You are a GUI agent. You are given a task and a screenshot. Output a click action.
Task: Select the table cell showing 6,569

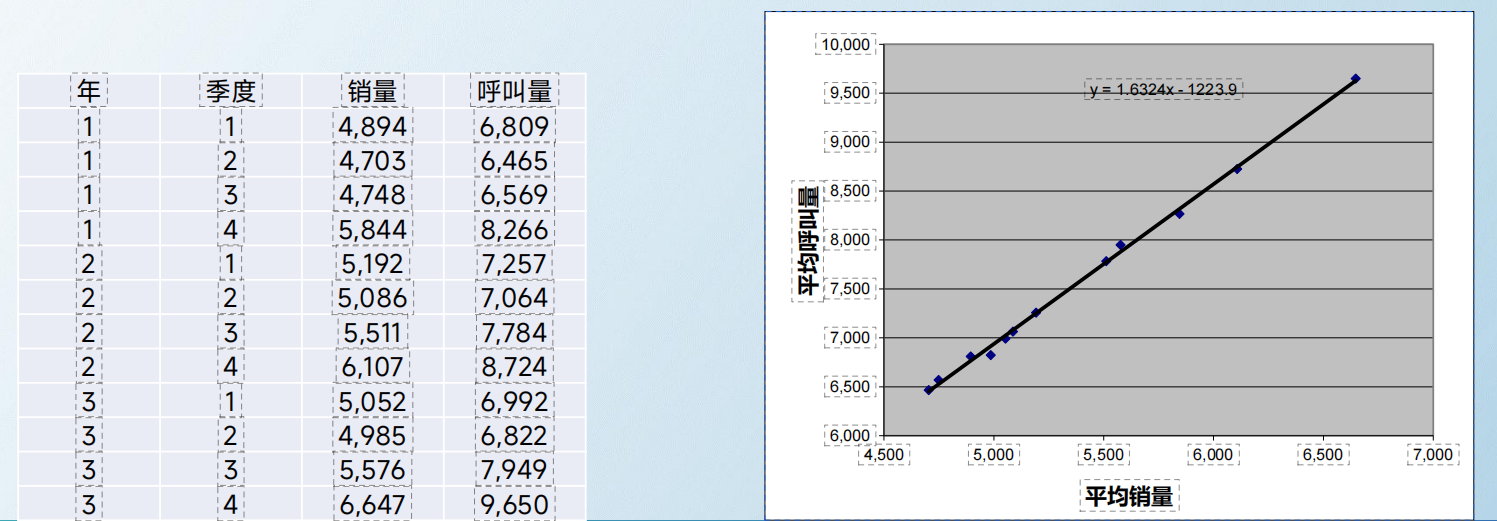[515, 195]
